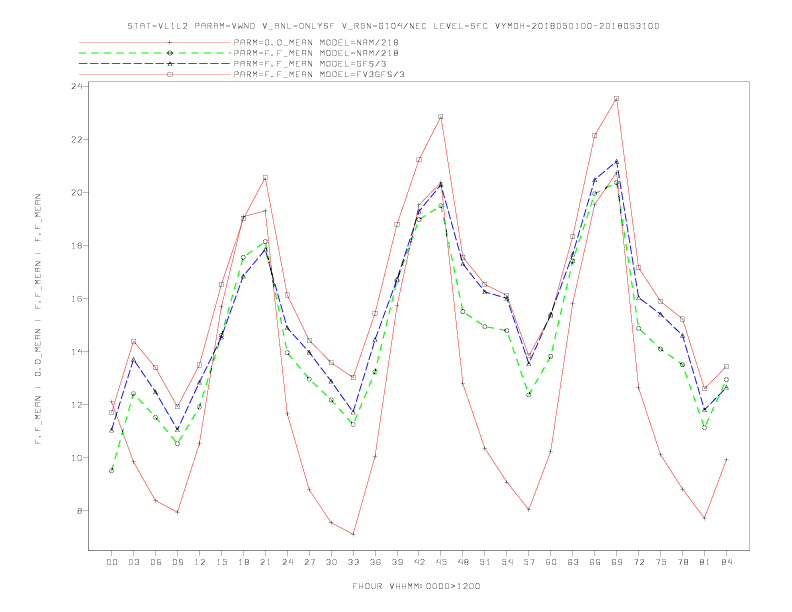The height and width of the screenshot is (612, 792).
Task: Click y-axis tick label 16
Action: (77, 298)
